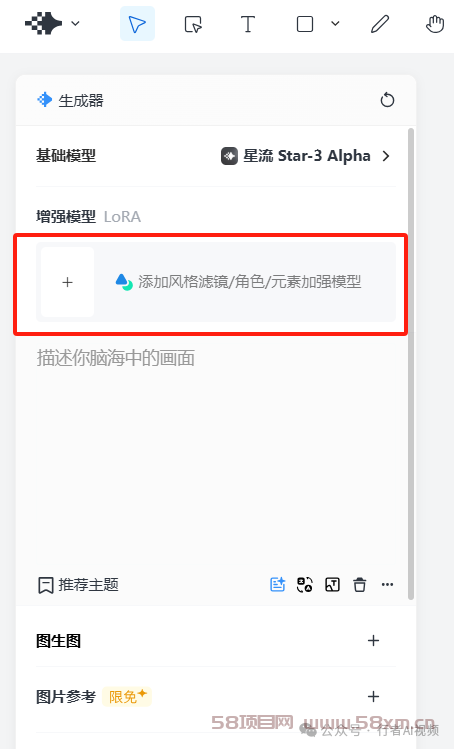This screenshot has width=454, height=749.
Task: Click the plus box to add LoRA
Action: click(67, 282)
